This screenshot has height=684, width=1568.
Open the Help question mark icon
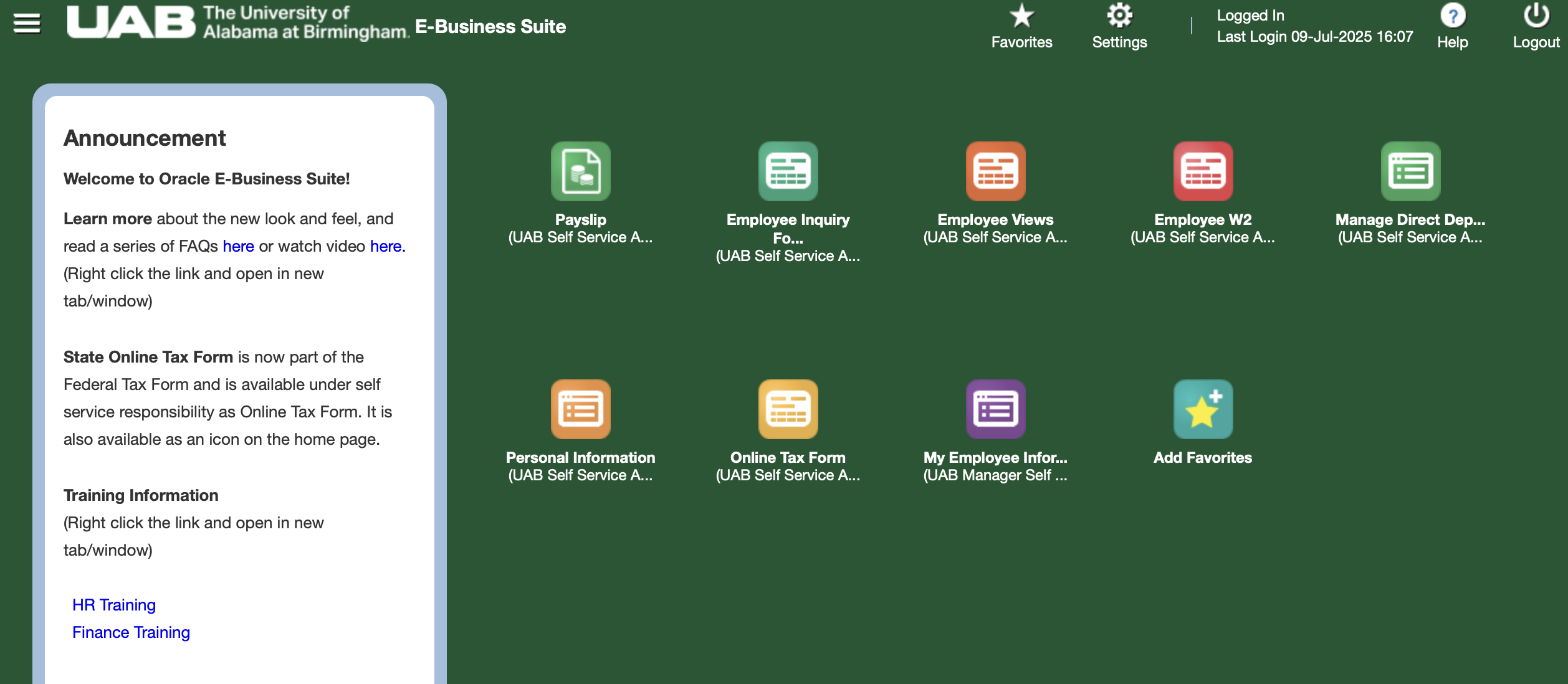point(1453,16)
